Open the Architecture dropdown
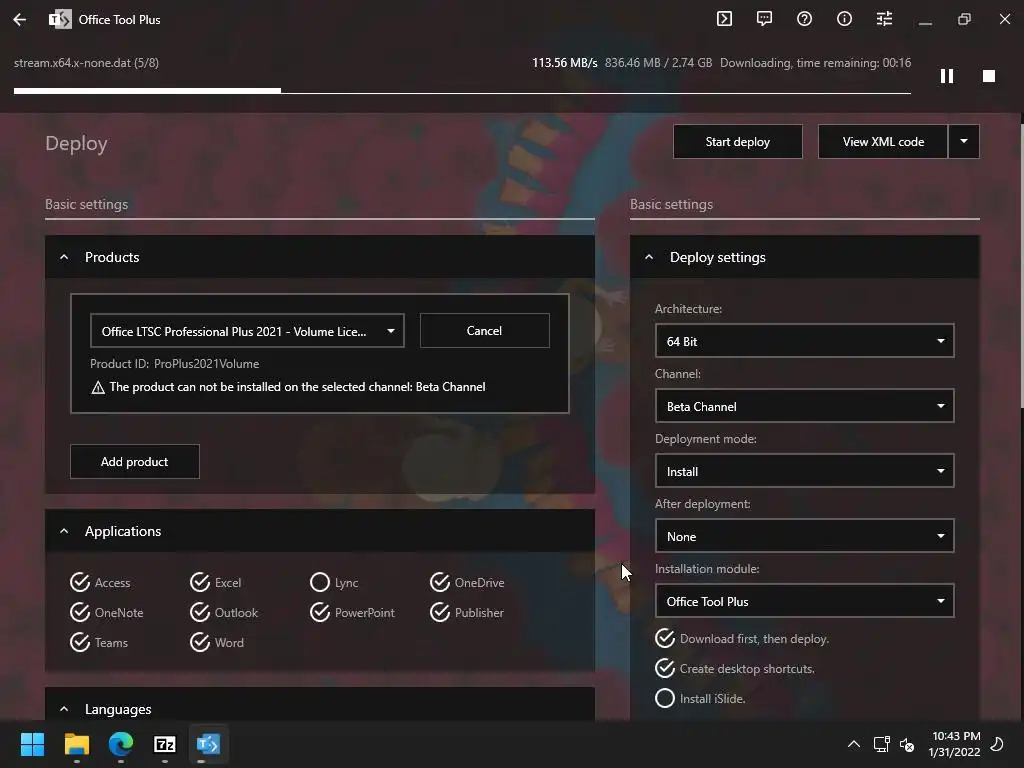The width and height of the screenshot is (1024, 768). pyautogui.click(x=805, y=341)
